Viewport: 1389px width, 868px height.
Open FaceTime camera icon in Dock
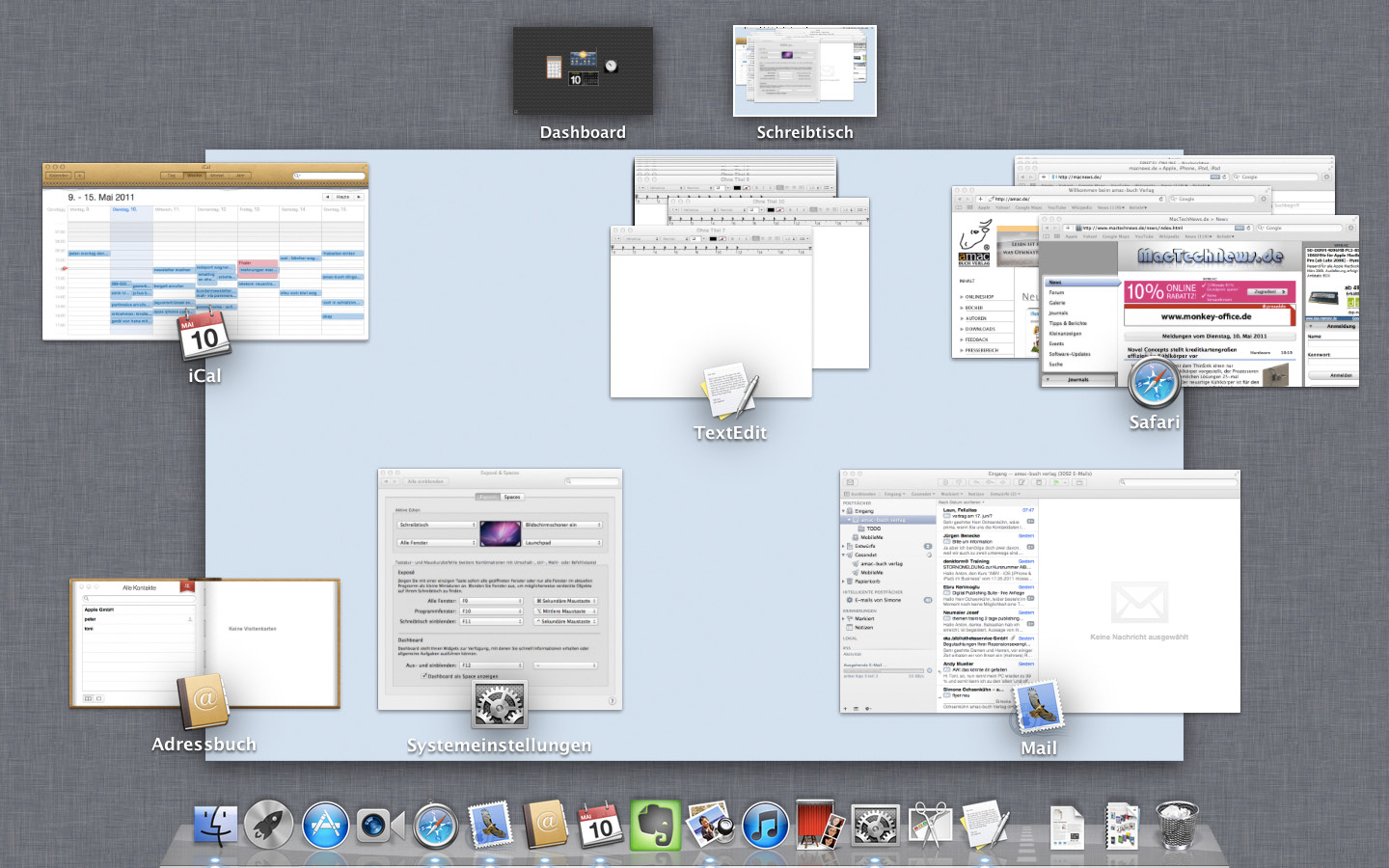[380, 827]
